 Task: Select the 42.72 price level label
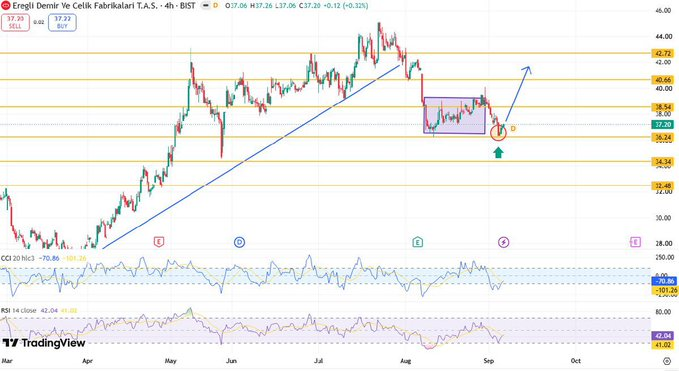[x=663, y=54]
